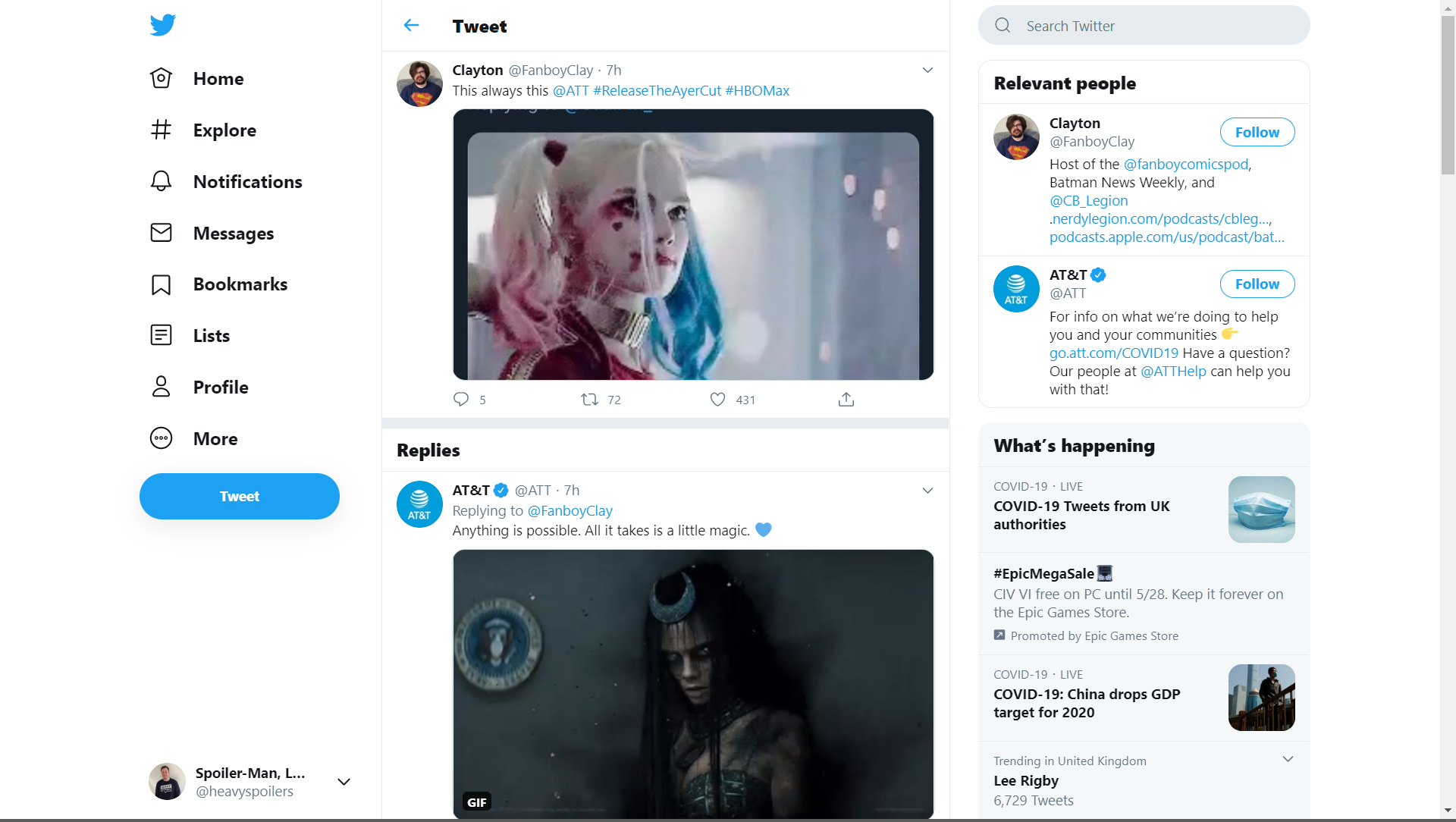Go back using the arrow icon
1456x822 pixels.
point(411,26)
